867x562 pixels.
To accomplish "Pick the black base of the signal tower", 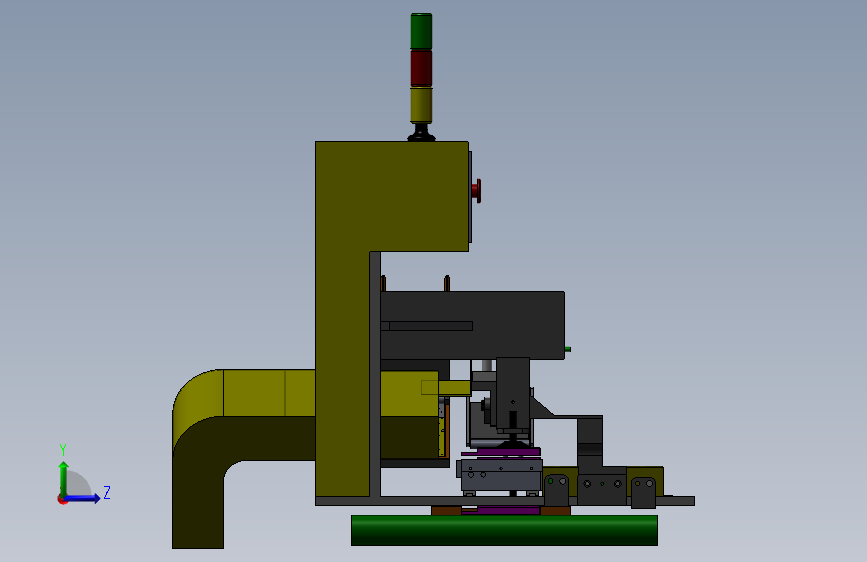I will [x=421, y=133].
